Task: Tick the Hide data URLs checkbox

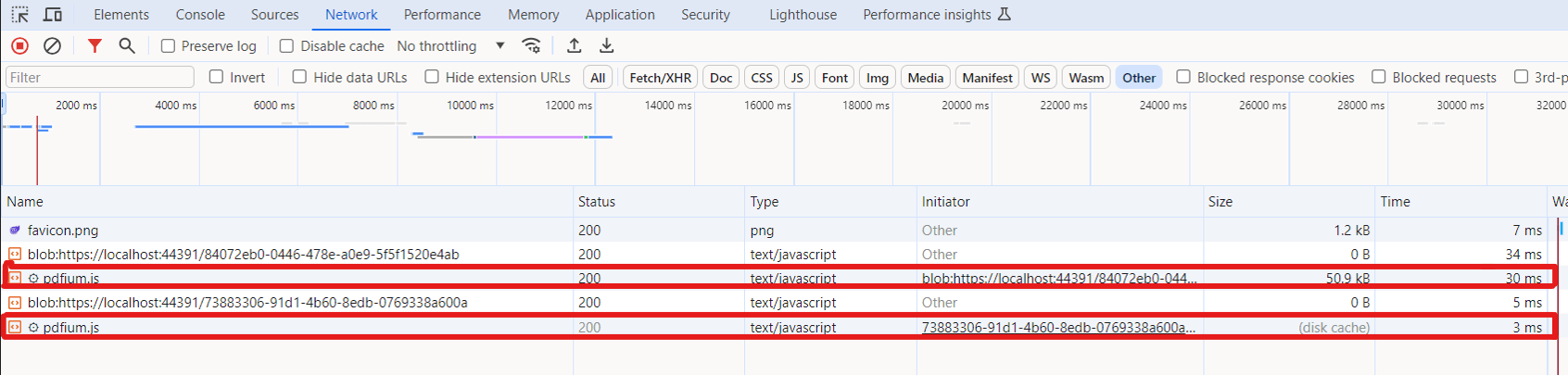Action: [299, 77]
